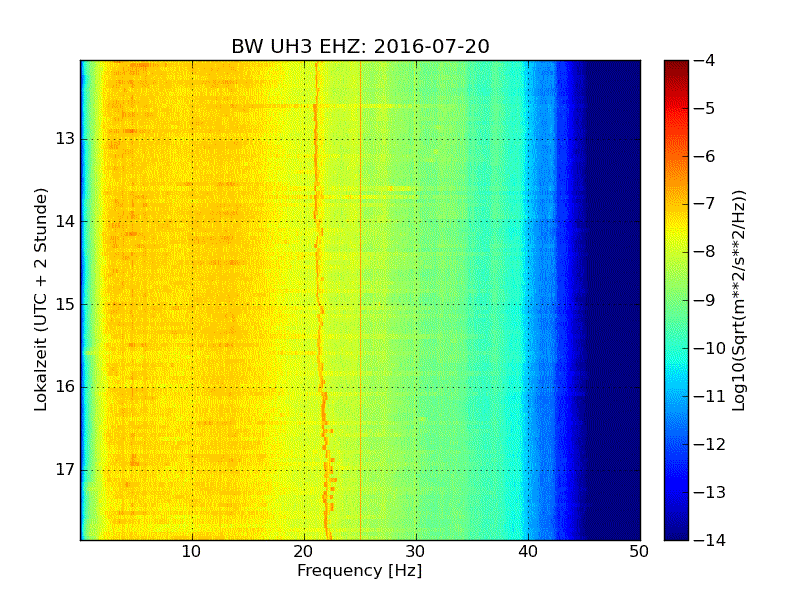Click the dark blue bottom of the colorbar
The image size is (800, 600).
coord(676,531)
